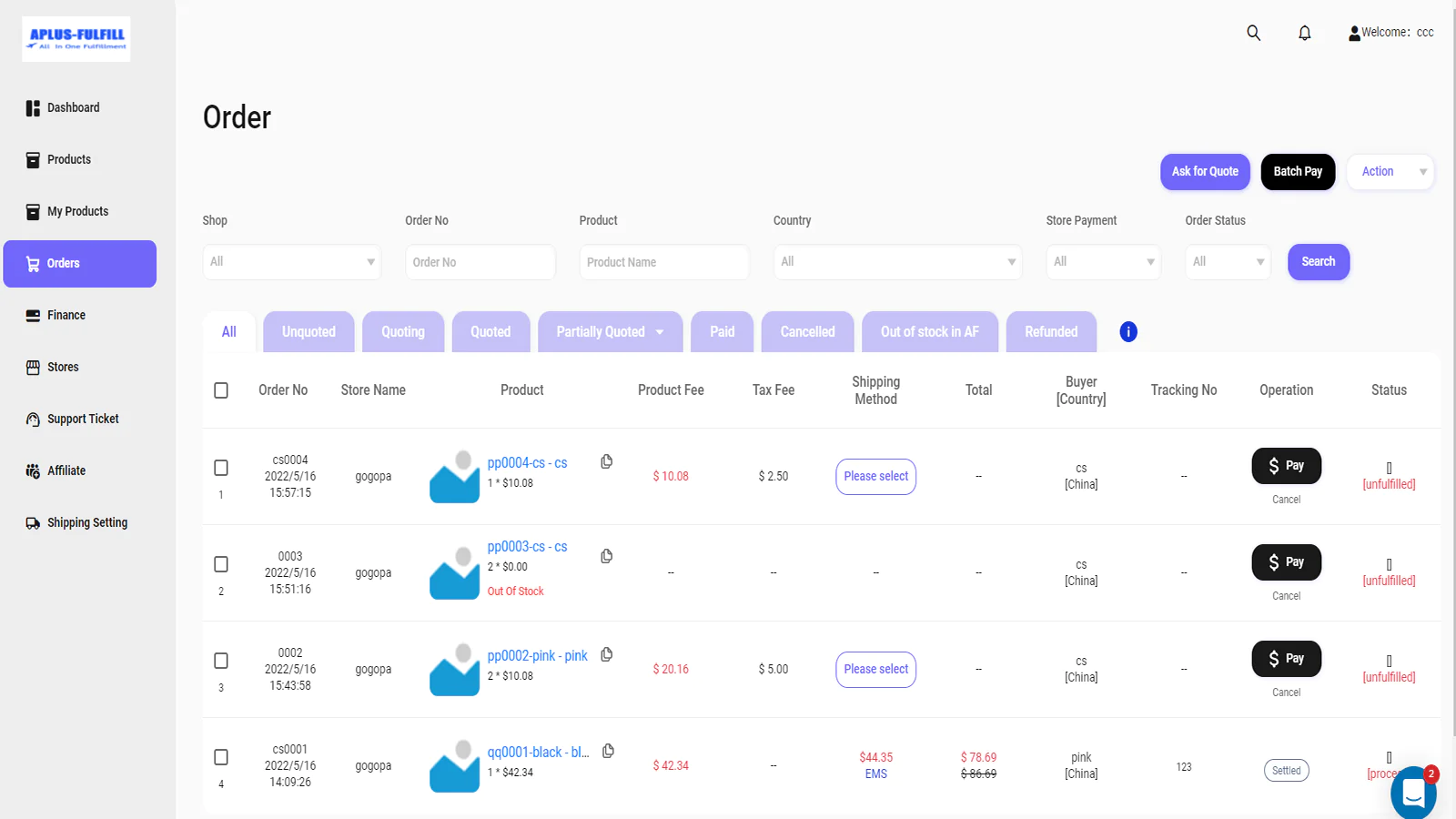
Task: Click the blue info icon beside Refunded tab
Action: coord(1128,332)
